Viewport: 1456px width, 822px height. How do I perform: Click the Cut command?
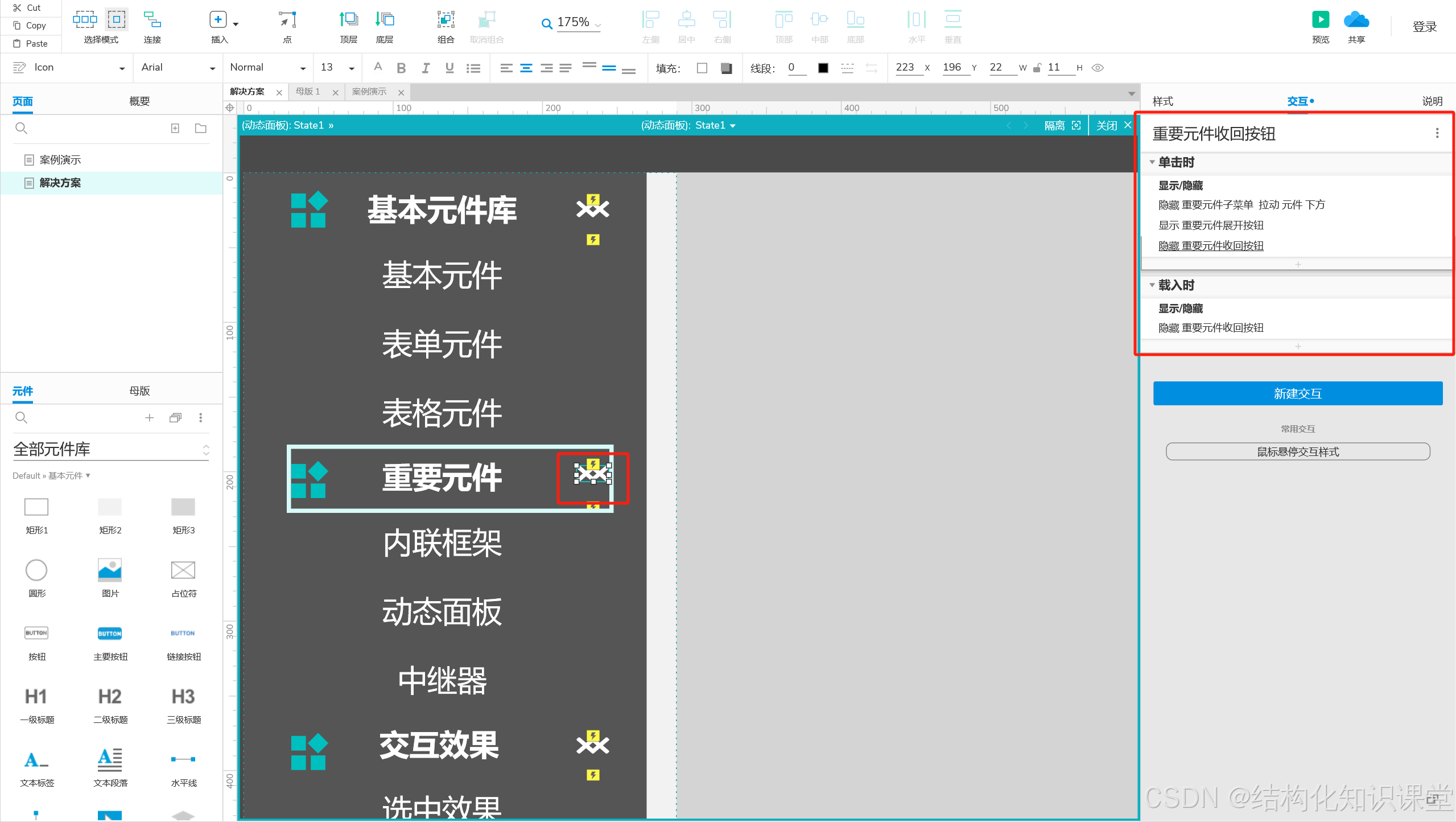[27, 7]
